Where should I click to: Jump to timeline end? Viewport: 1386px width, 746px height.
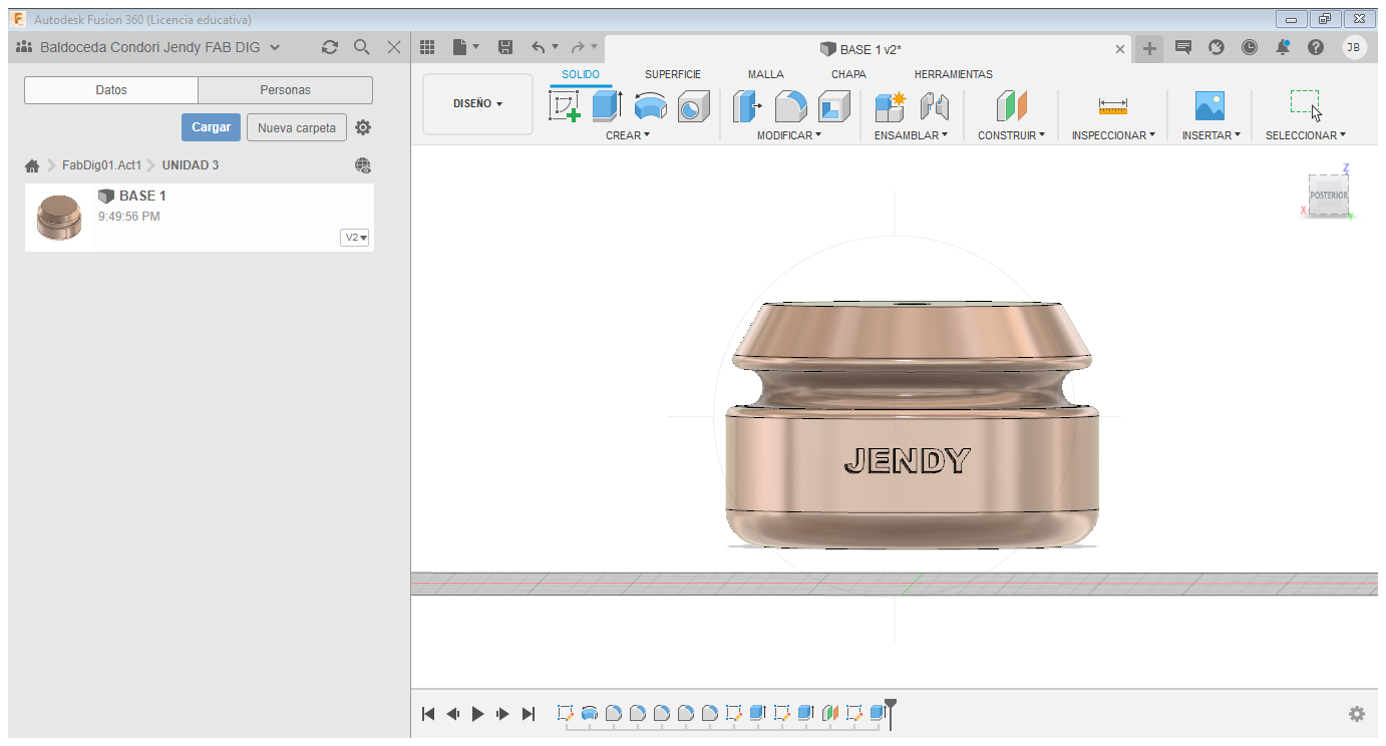(x=529, y=714)
